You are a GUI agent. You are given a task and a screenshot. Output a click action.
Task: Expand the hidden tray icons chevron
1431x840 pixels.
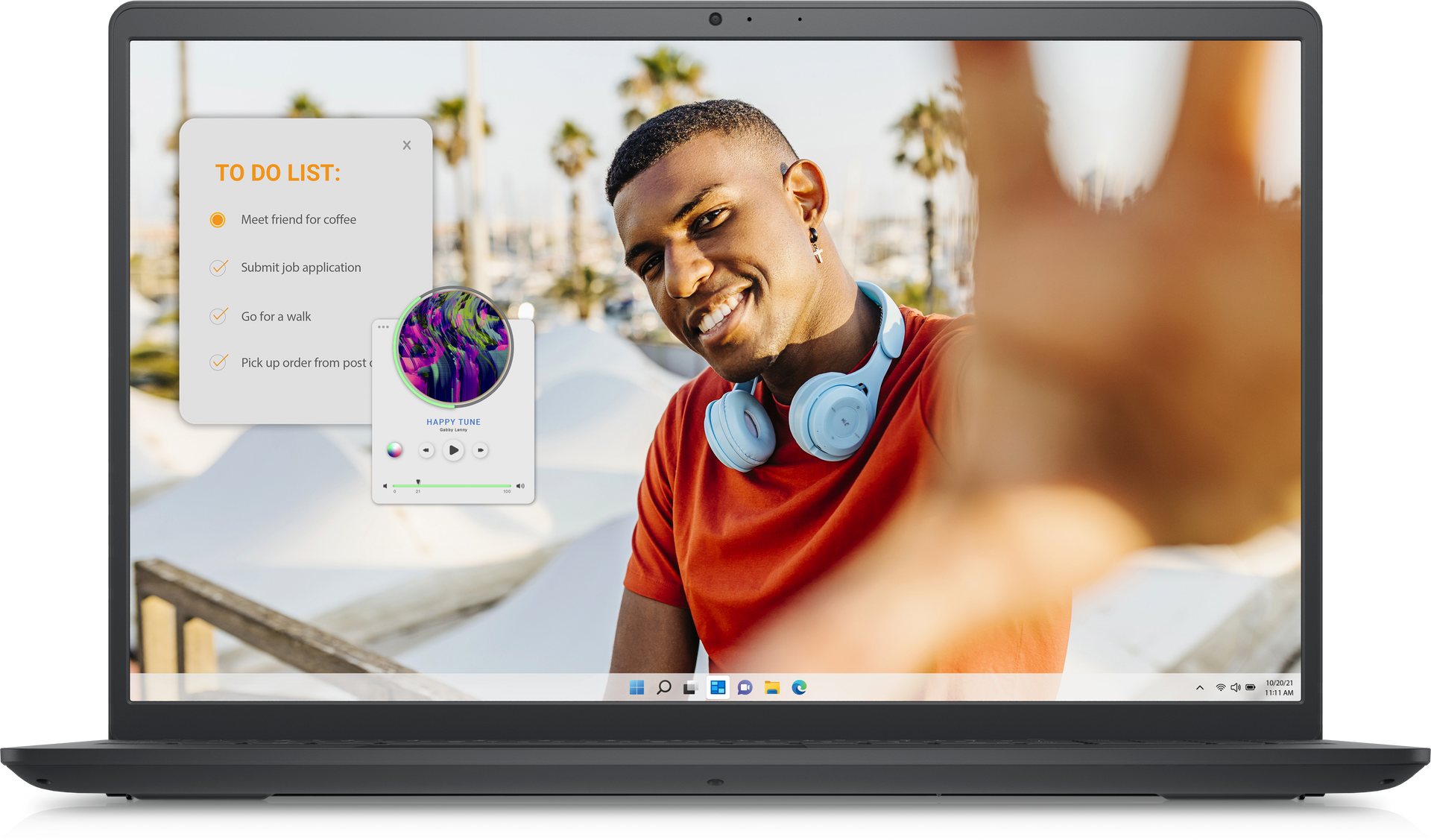click(x=1200, y=687)
